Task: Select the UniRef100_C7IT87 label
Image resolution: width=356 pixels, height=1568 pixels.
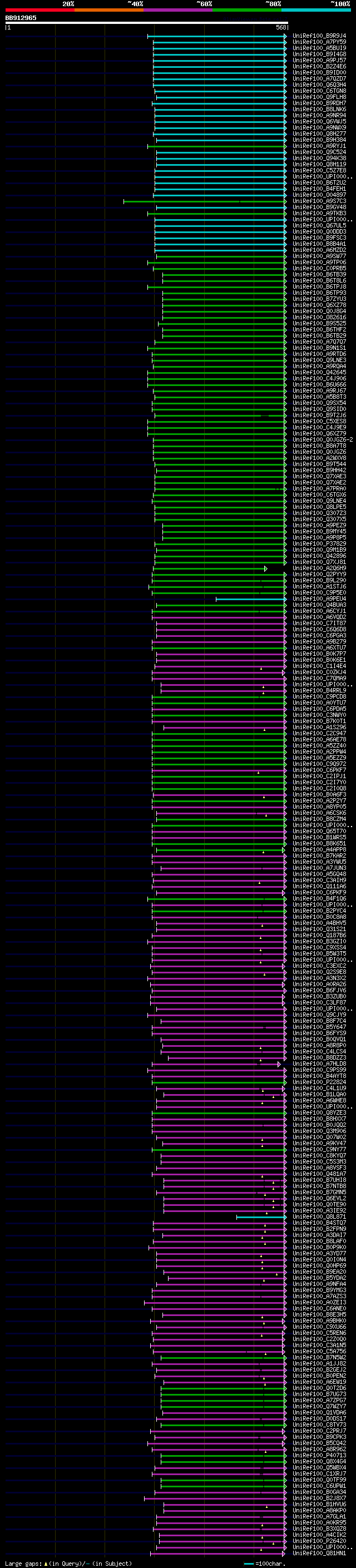Action: click(319, 624)
